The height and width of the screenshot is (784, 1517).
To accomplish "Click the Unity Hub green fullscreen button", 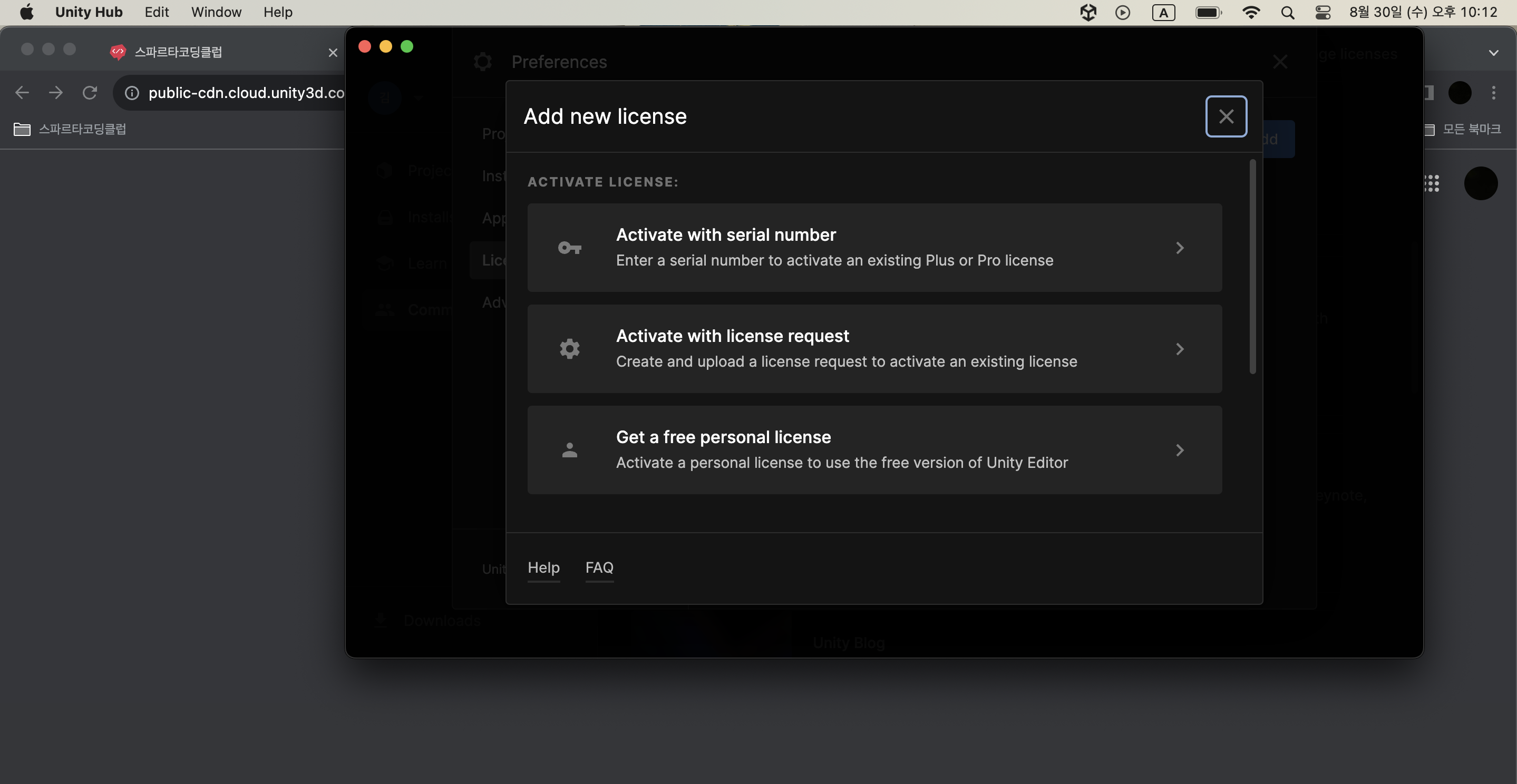I will pos(407,46).
